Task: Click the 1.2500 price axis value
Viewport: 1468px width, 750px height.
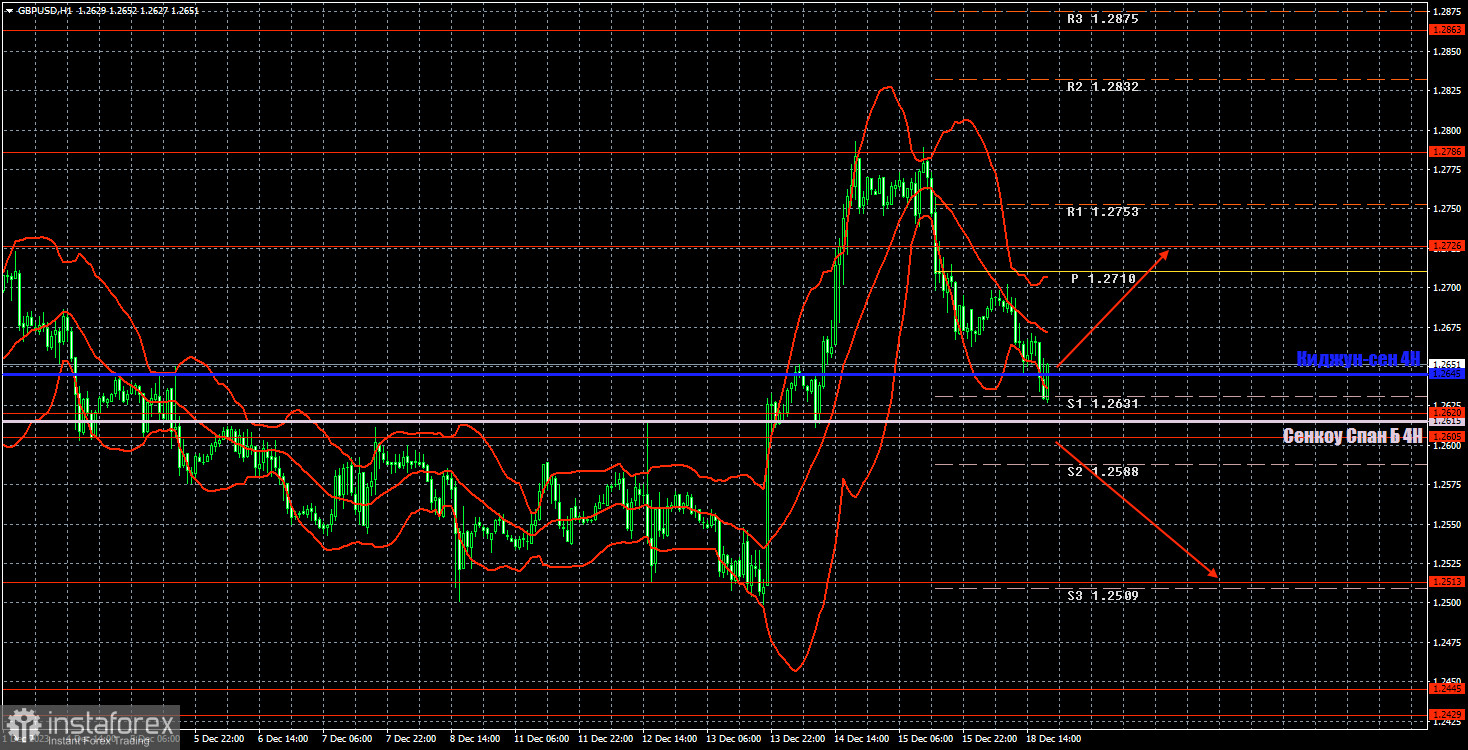Action: coord(1447,603)
